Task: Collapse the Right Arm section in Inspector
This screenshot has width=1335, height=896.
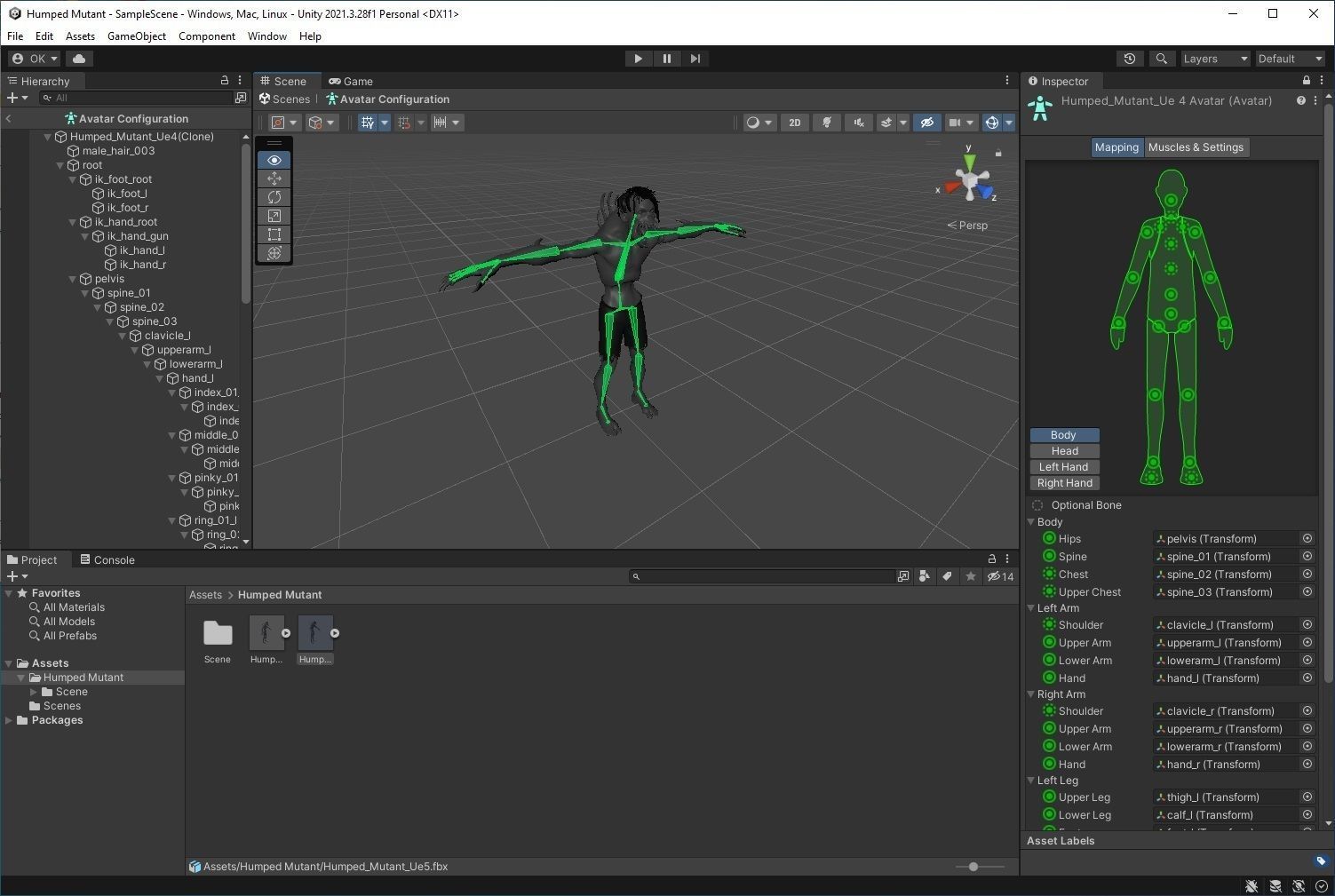Action: pos(1032,694)
